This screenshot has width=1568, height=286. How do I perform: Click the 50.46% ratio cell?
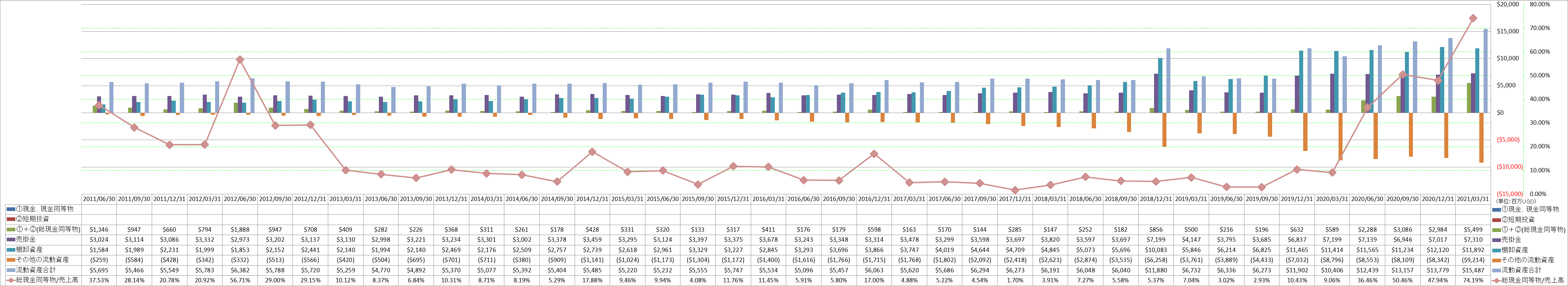1403,281
